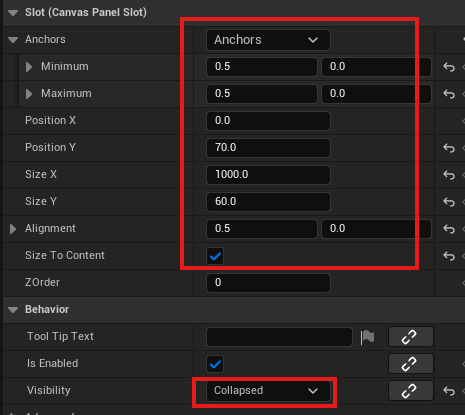Click the Size Y value field
Screen dimensions: 465x415
pyautogui.click(x=268, y=202)
